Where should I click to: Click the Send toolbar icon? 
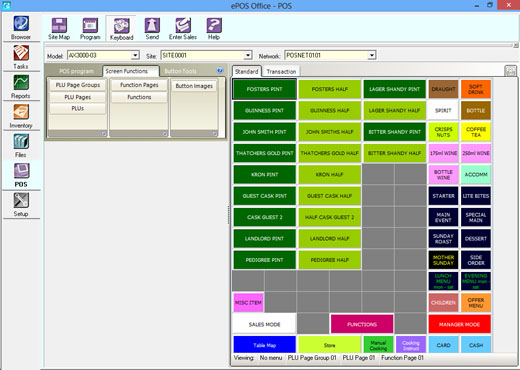pos(152,29)
